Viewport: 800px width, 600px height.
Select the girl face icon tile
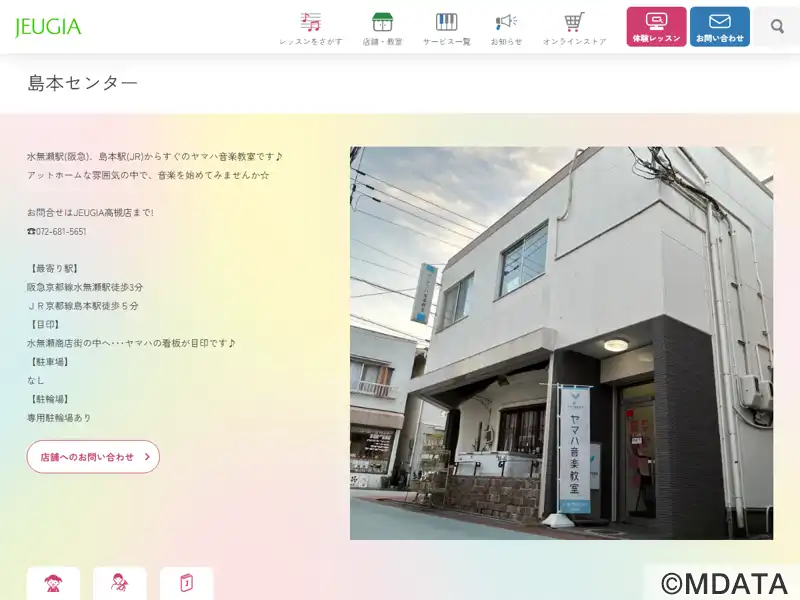[x=53, y=583]
